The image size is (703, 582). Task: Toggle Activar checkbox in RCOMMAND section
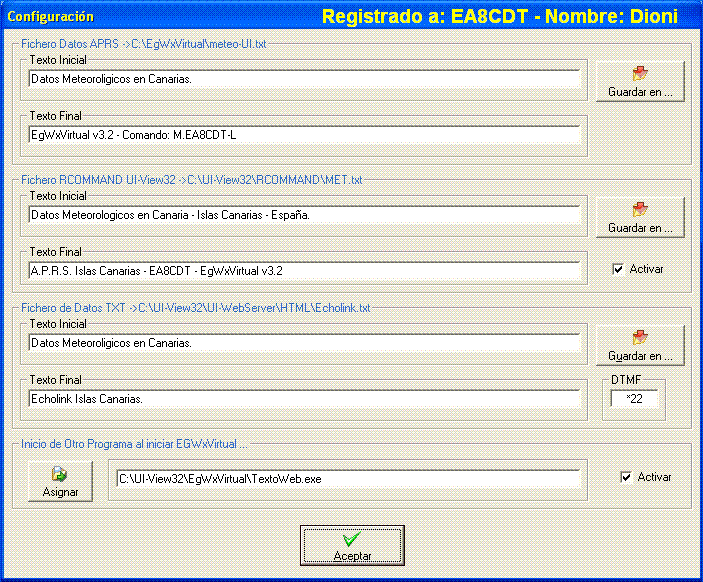click(618, 269)
